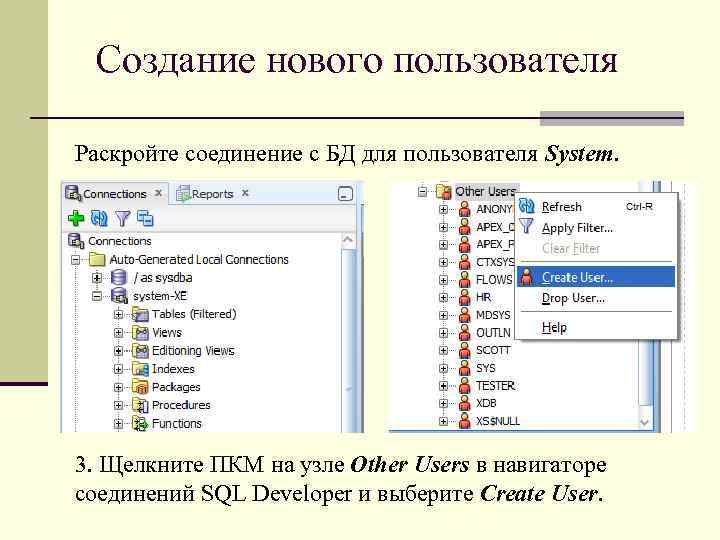Click the Refresh icon in context menu
This screenshot has width=720, height=540.
click(x=527, y=207)
